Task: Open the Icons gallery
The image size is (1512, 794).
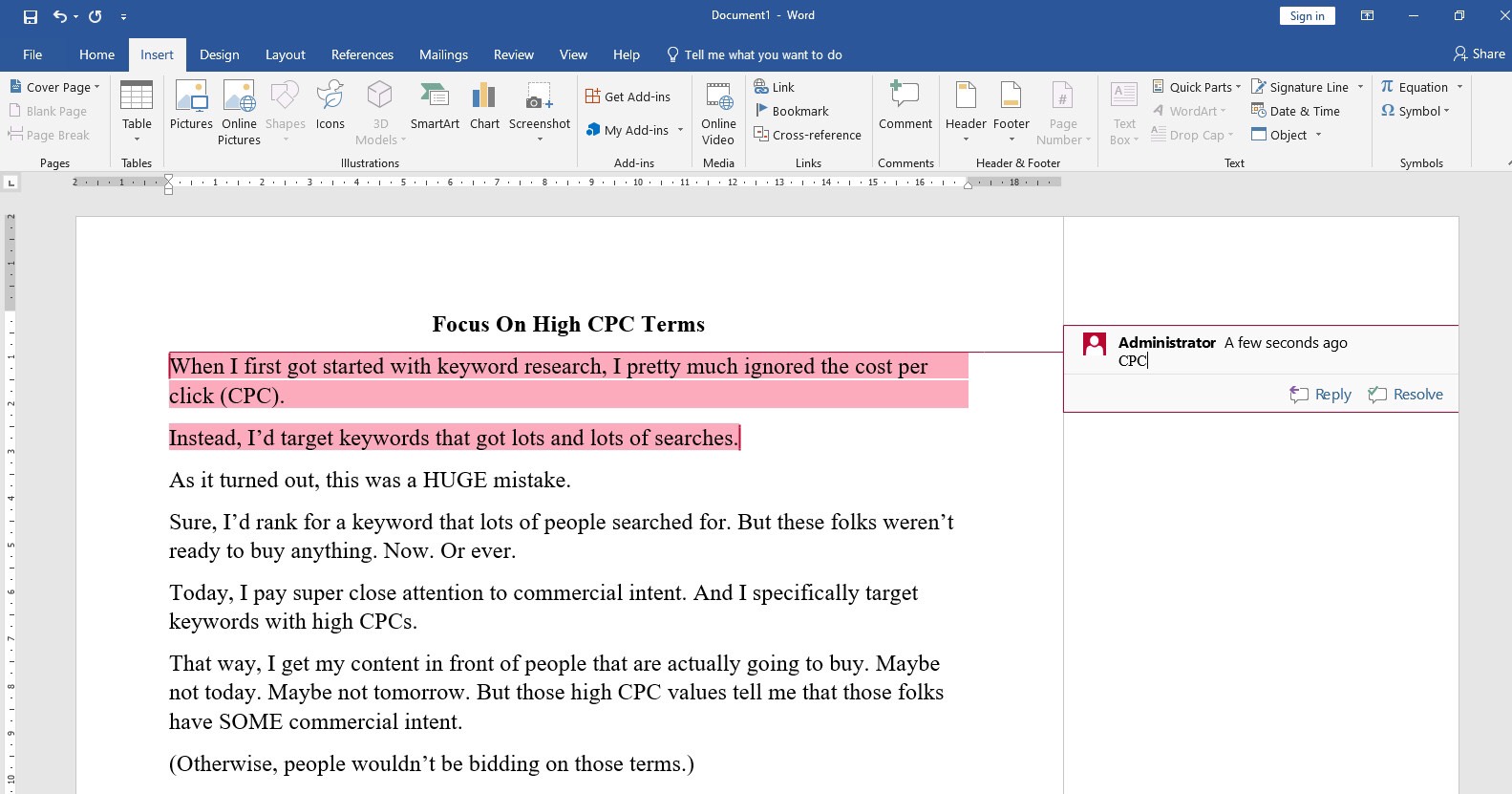Action: [x=330, y=105]
